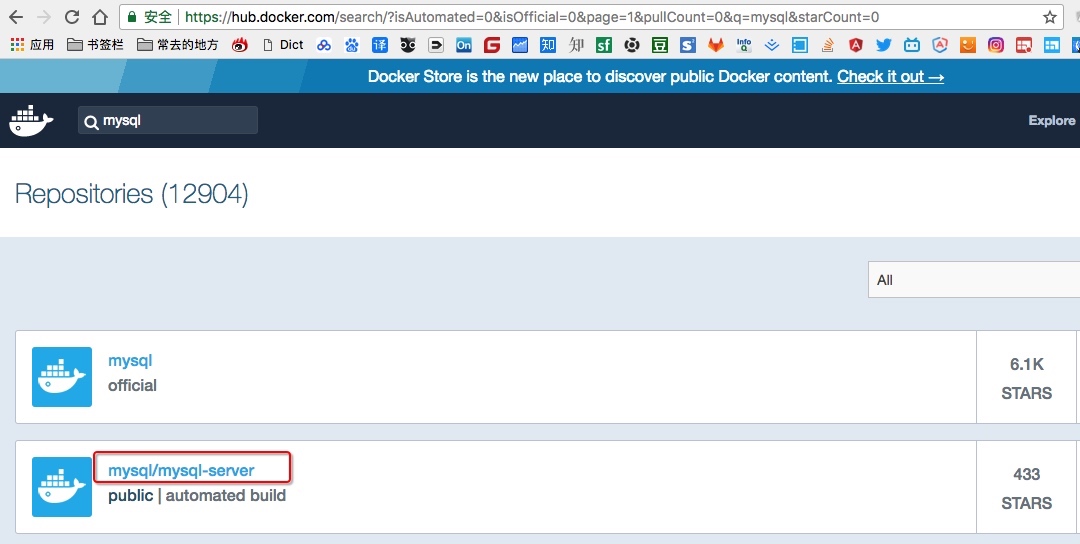Open the 应用 apps shortcut
1080x544 pixels.
tap(32, 45)
